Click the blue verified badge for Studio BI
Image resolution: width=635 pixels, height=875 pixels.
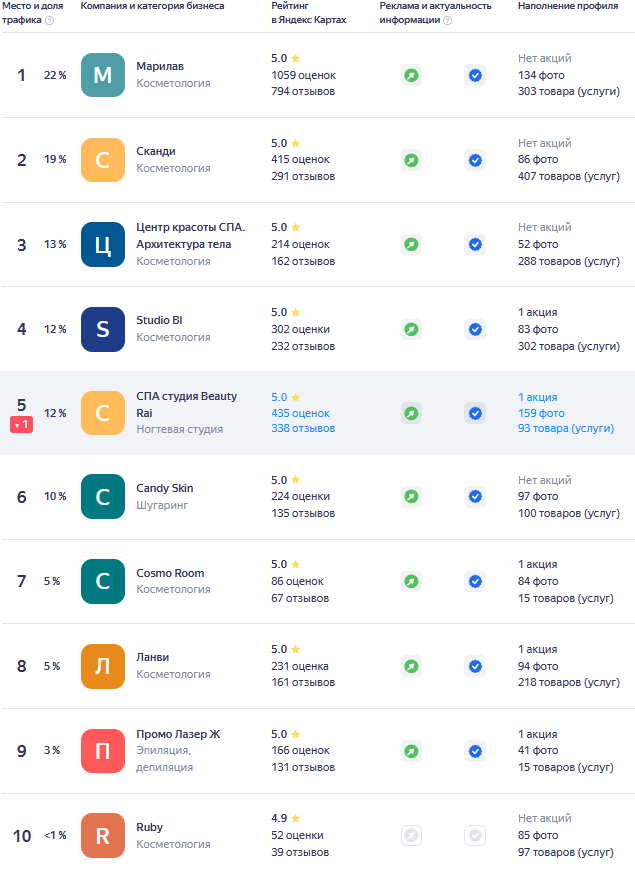pyautogui.click(x=475, y=329)
